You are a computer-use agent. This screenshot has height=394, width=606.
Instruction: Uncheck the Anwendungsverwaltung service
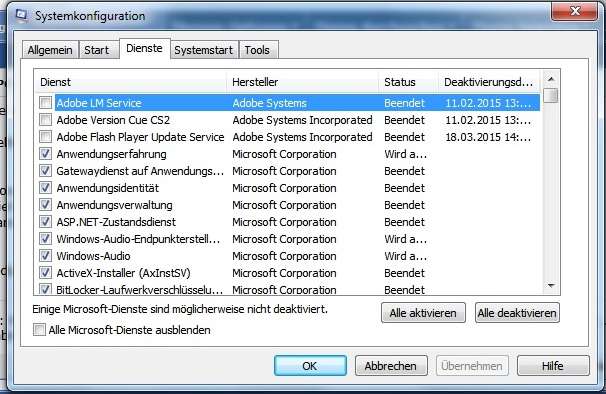[46, 205]
